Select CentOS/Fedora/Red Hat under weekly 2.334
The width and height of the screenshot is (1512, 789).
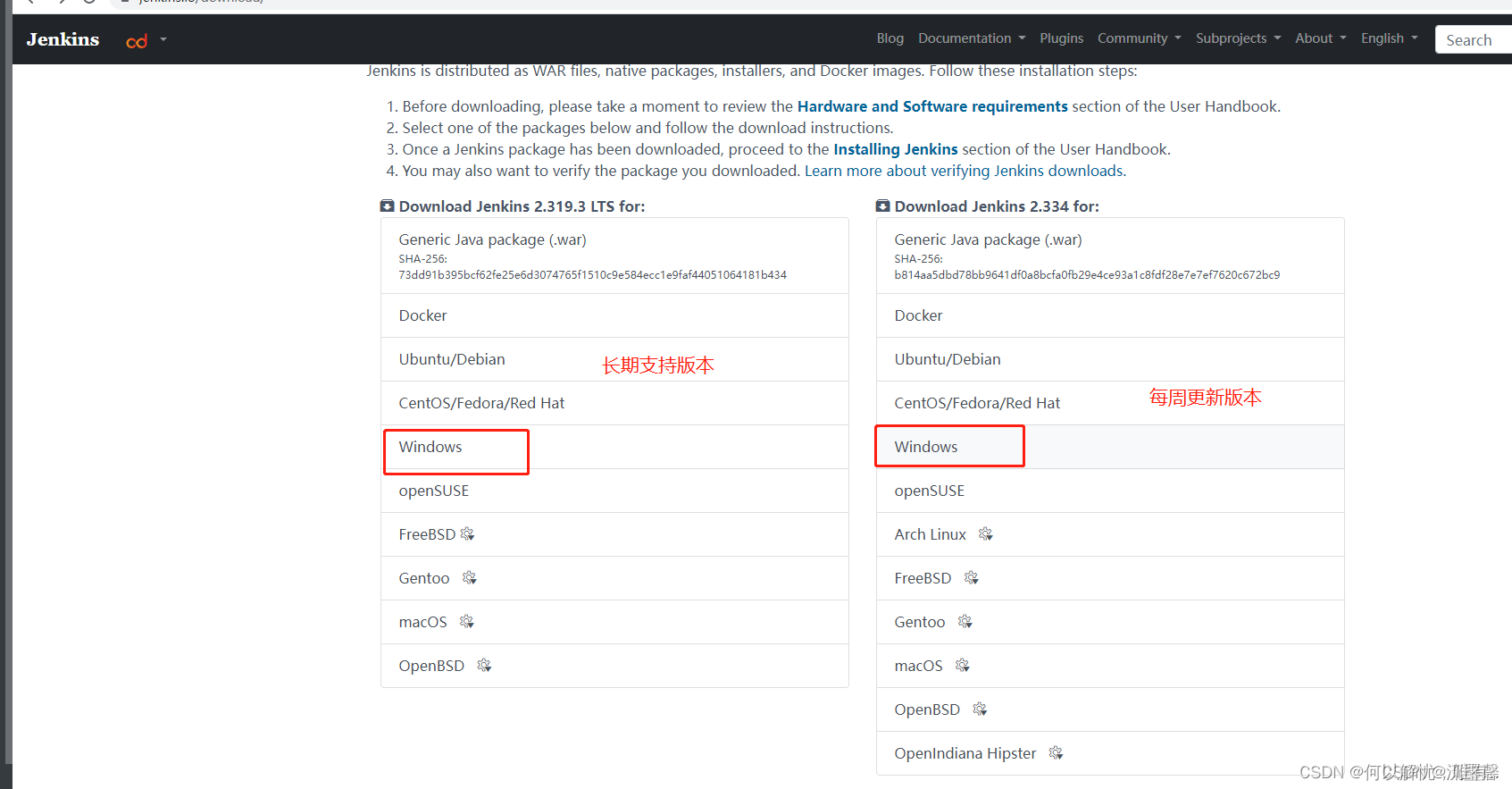pos(1110,403)
